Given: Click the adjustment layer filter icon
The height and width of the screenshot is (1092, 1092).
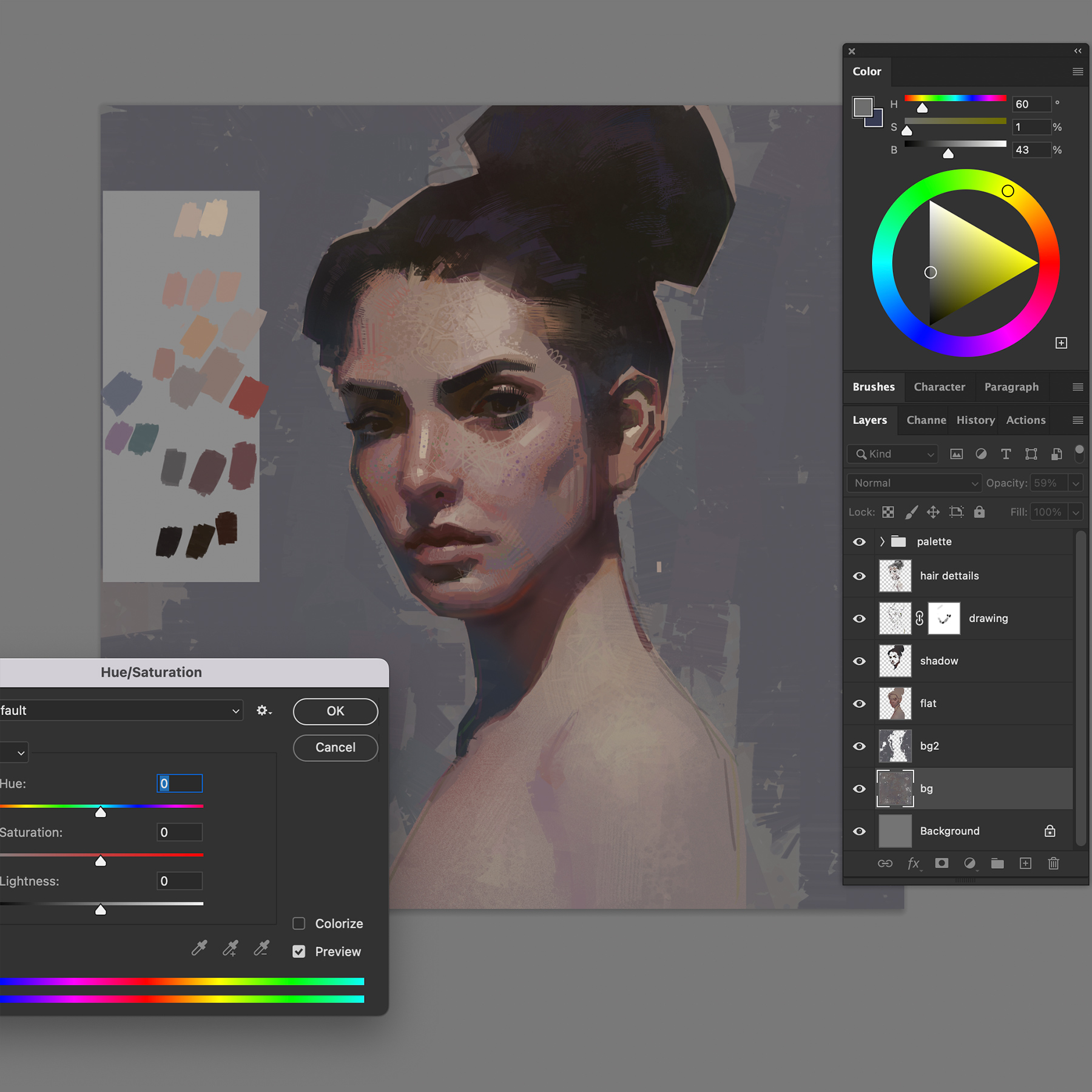Looking at the screenshot, I should tap(981, 454).
